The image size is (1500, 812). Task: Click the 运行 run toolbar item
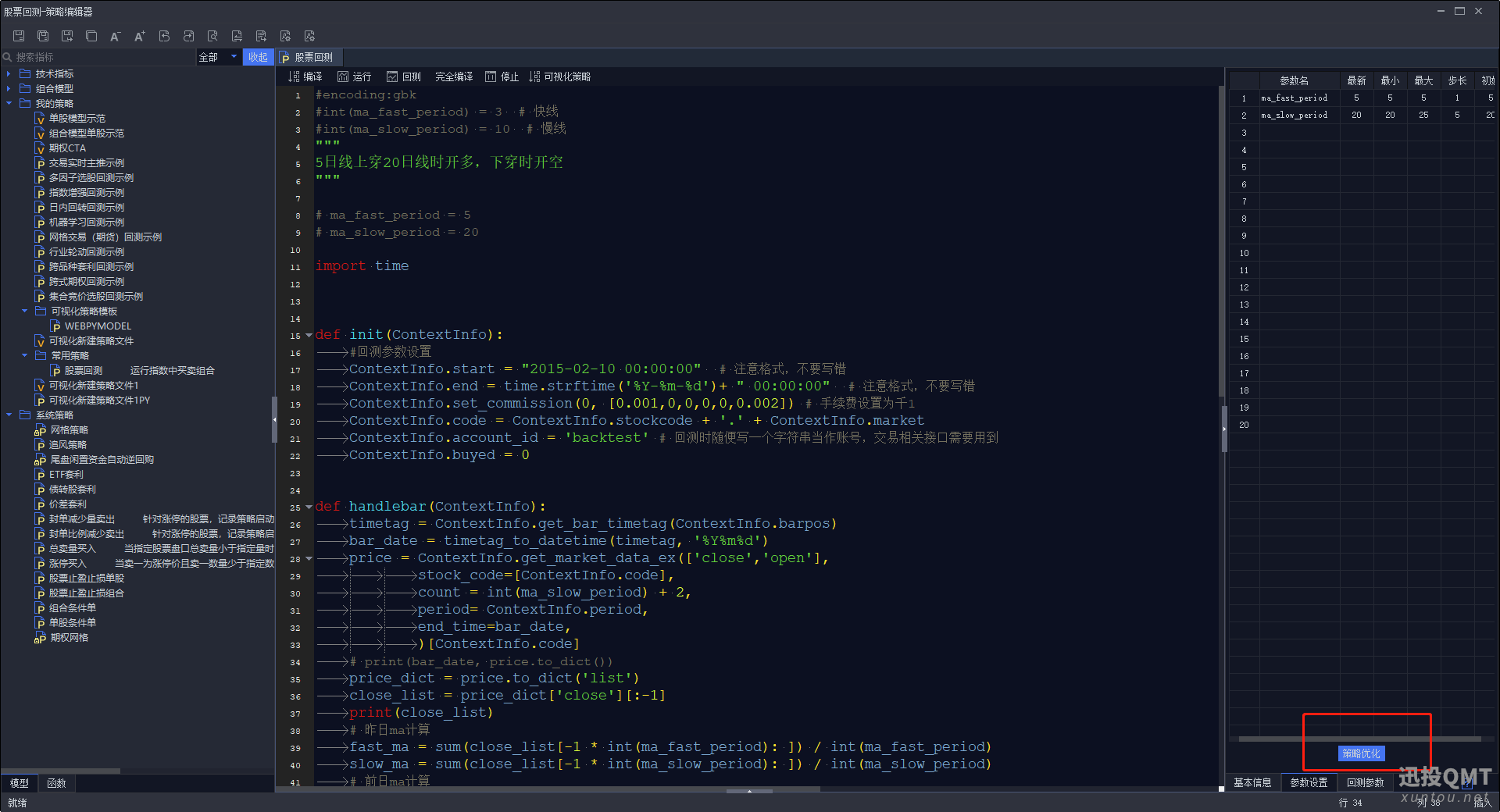click(x=354, y=77)
